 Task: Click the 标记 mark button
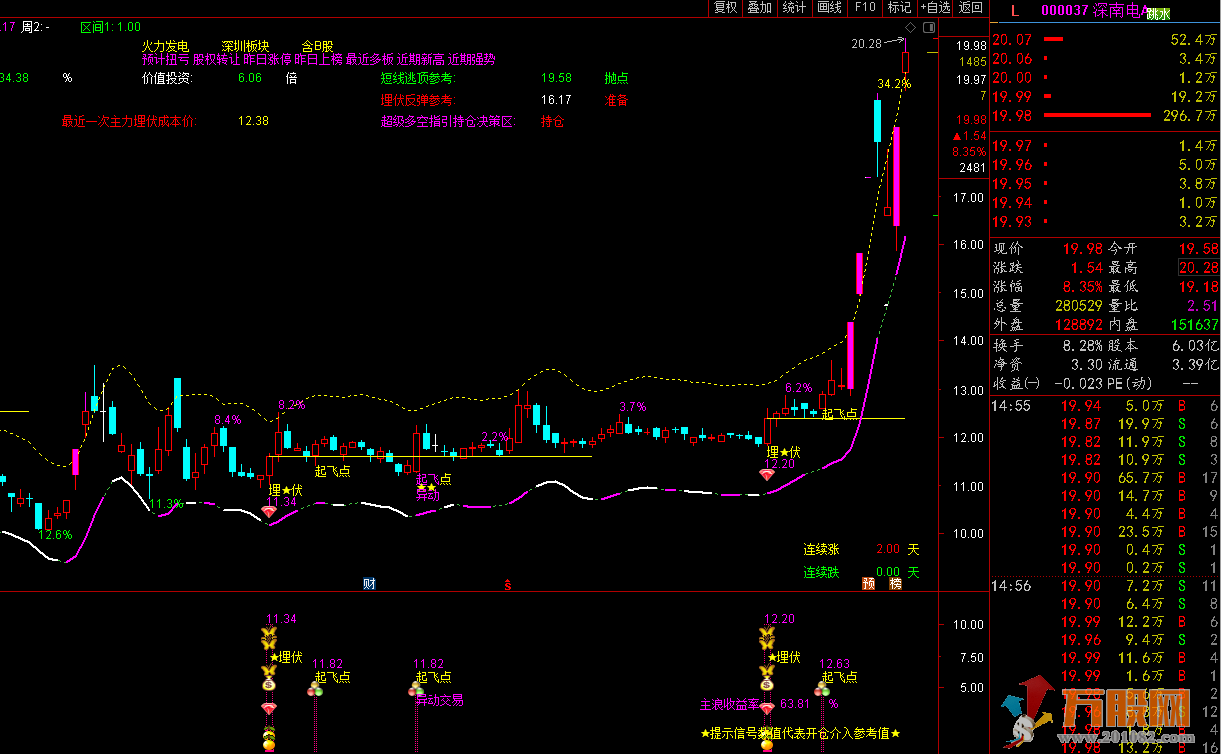[x=899, y=7]
